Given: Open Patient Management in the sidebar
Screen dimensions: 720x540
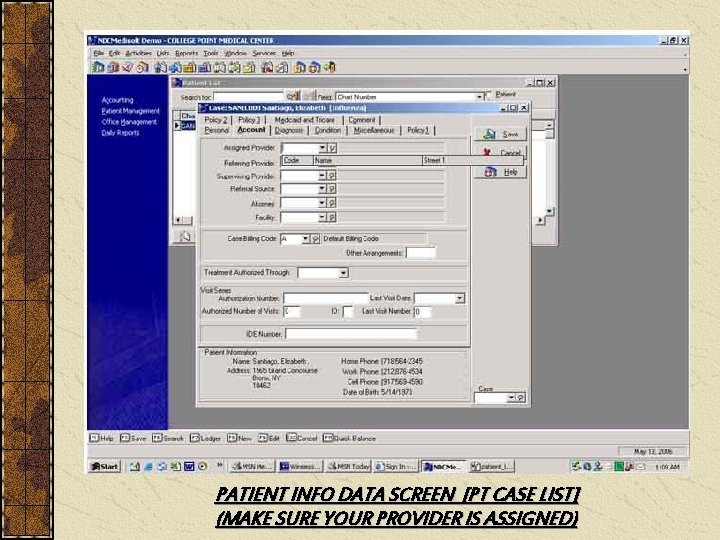Looking at the screenshot, I should tap(130, 111).
